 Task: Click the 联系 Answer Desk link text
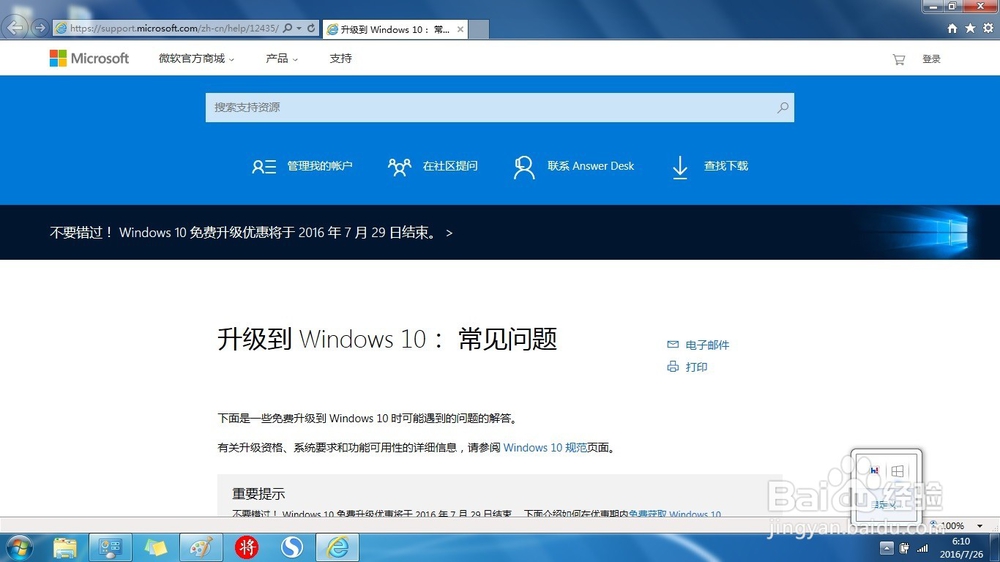tap(591, 166)
